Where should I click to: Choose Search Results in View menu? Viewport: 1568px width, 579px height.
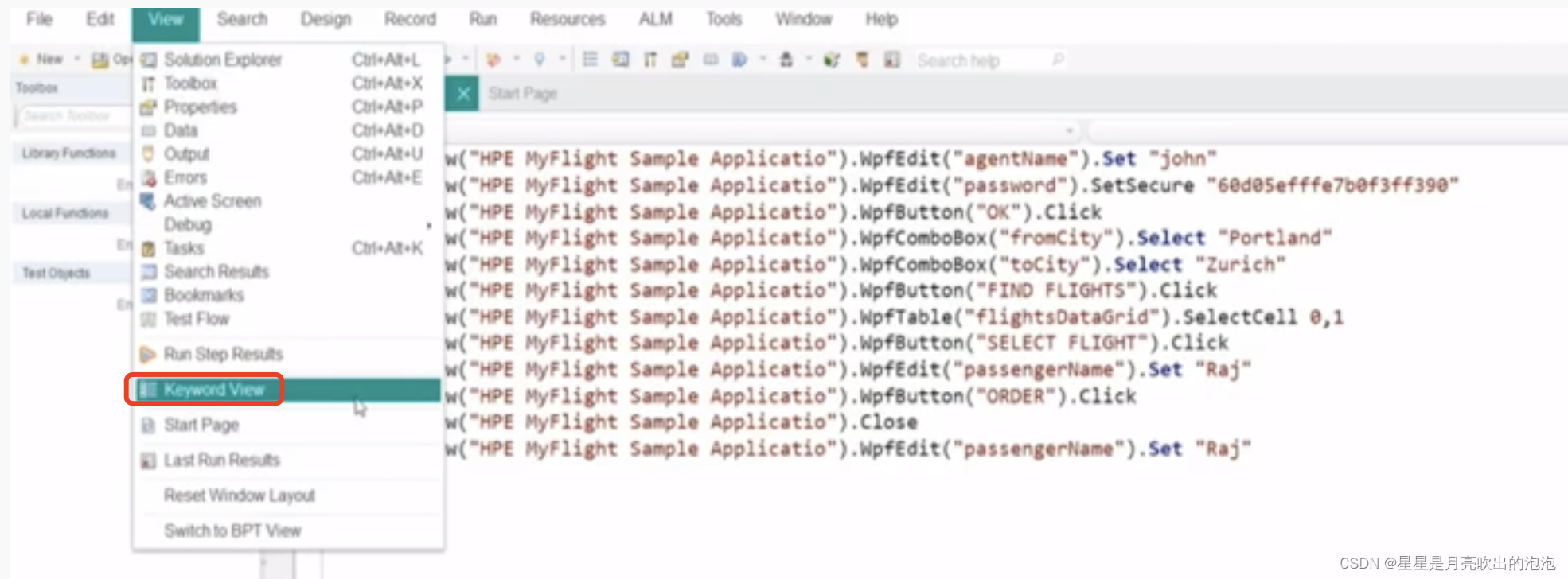coord(287,272)
